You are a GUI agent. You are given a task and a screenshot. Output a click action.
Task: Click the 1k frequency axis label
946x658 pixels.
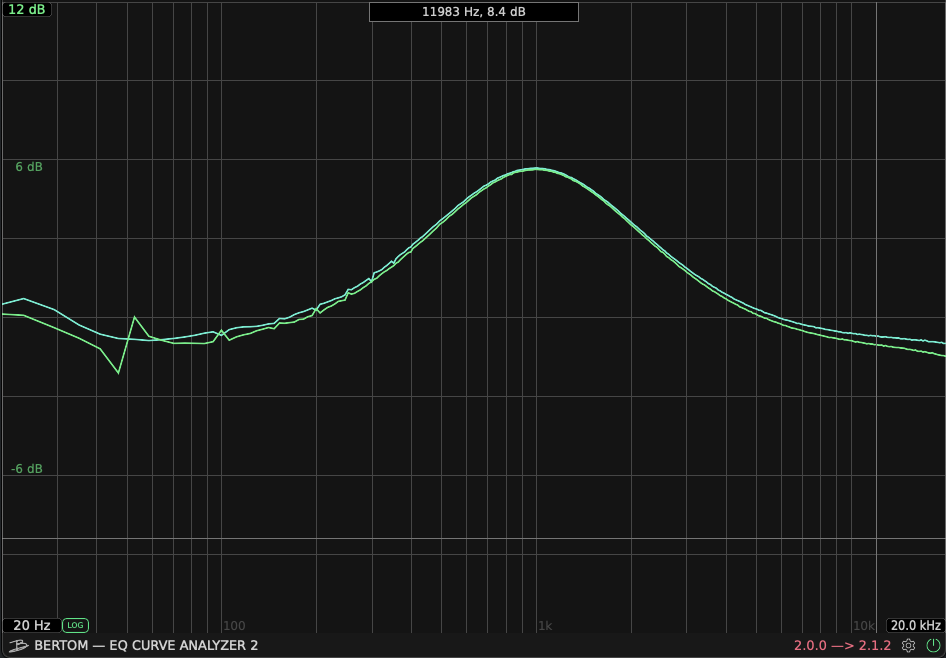click(x=545, y=625)
